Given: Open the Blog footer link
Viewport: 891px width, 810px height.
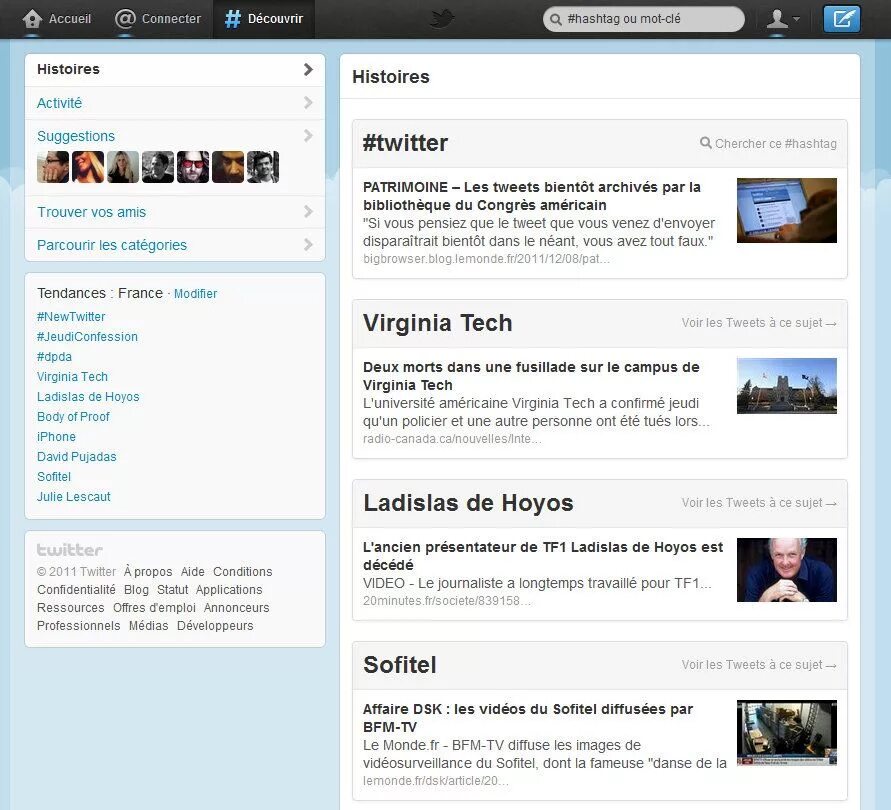Looking at the screenshot, I should (x=136, y=590).
